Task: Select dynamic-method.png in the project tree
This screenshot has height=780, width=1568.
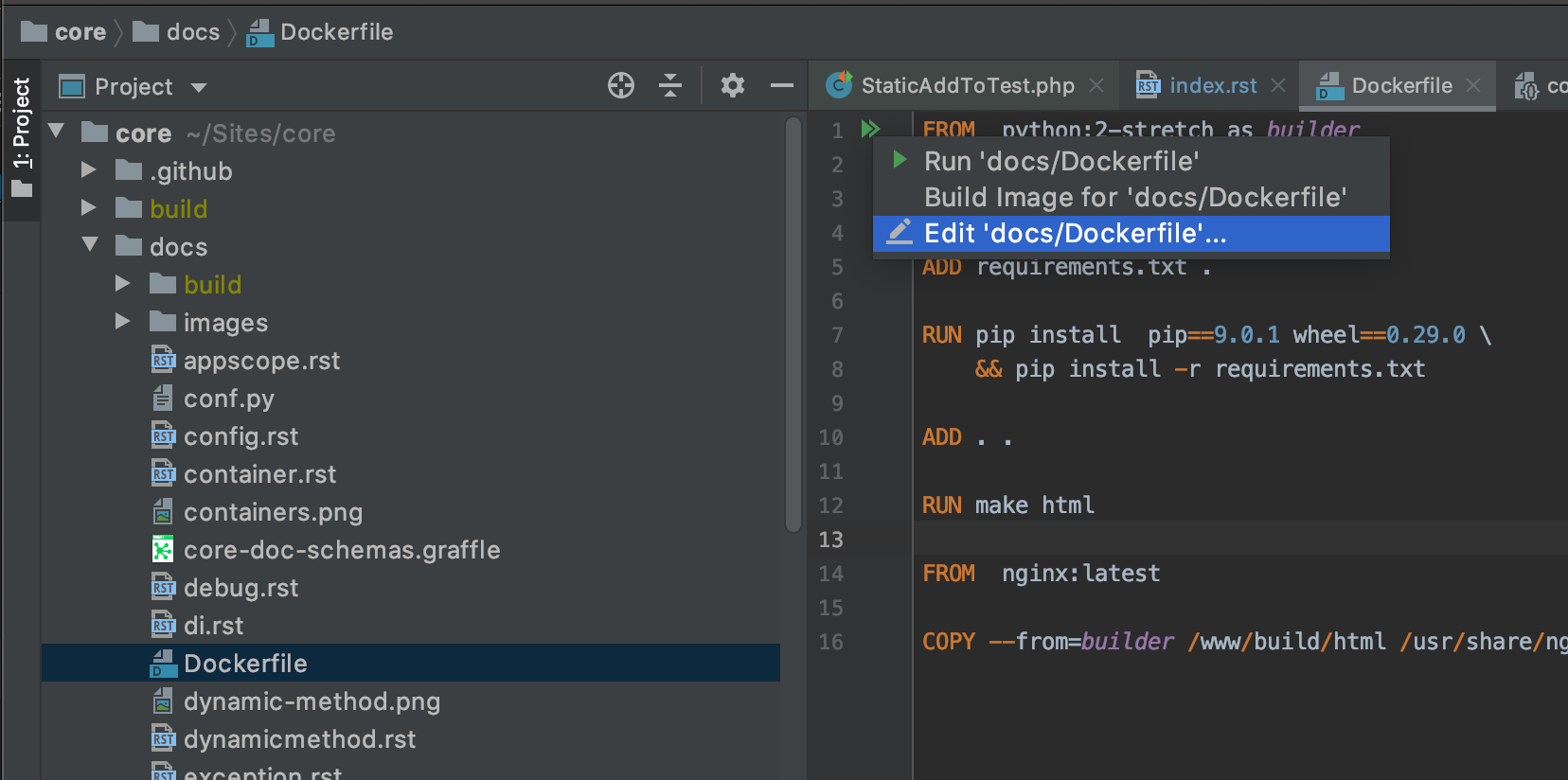Action: click(x=312, y=701)
